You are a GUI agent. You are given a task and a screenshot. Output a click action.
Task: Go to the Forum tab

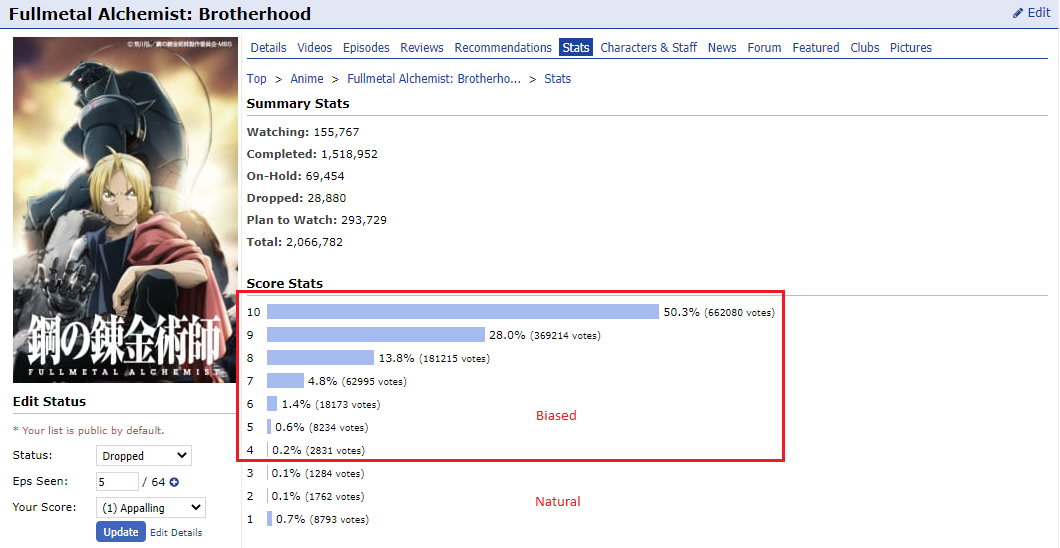click(x=765, y=47)
